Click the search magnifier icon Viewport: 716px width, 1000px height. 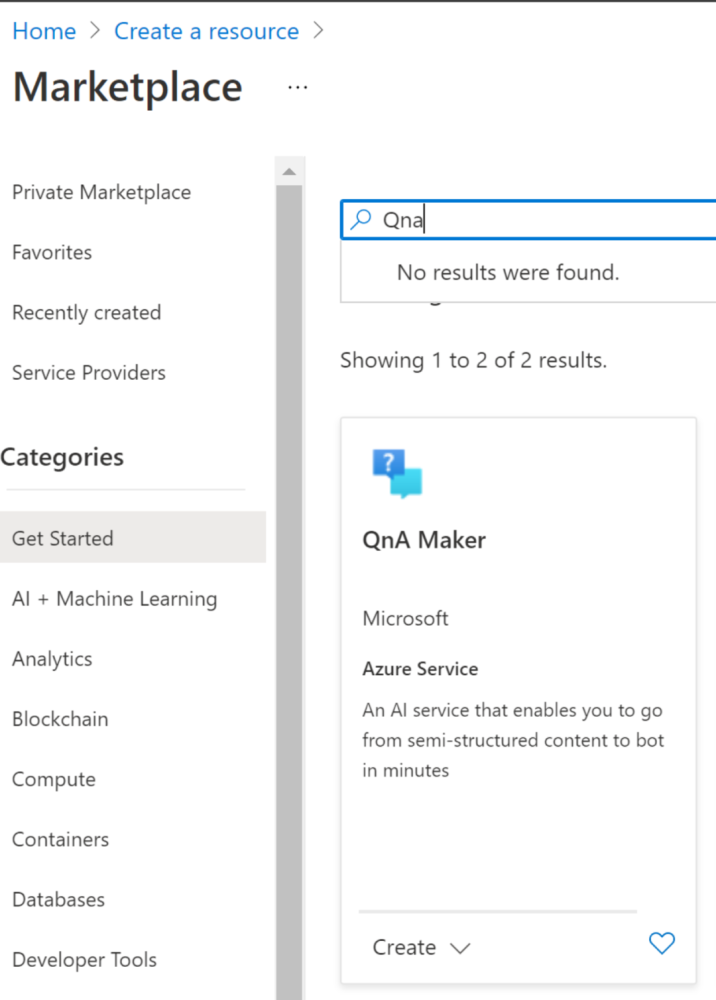(361, 219)
